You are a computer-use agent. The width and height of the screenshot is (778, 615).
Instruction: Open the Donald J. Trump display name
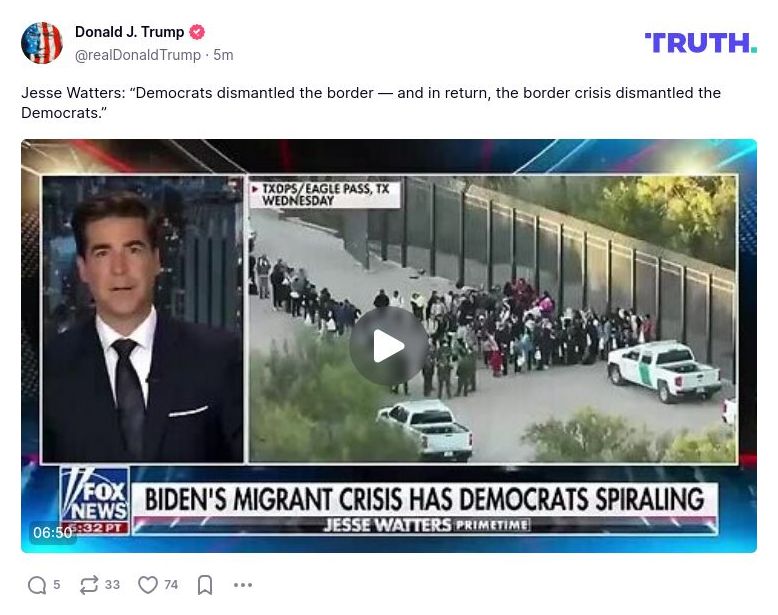coord(130,32)
